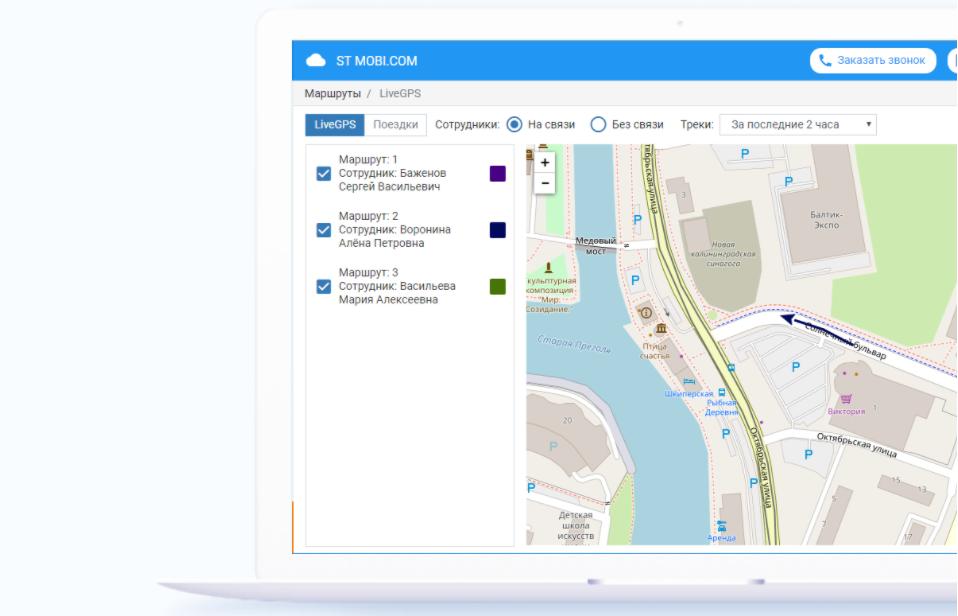Click the museum icon near Птица счастья
Viewport: 958px width, 616px height.
(661, 329)
